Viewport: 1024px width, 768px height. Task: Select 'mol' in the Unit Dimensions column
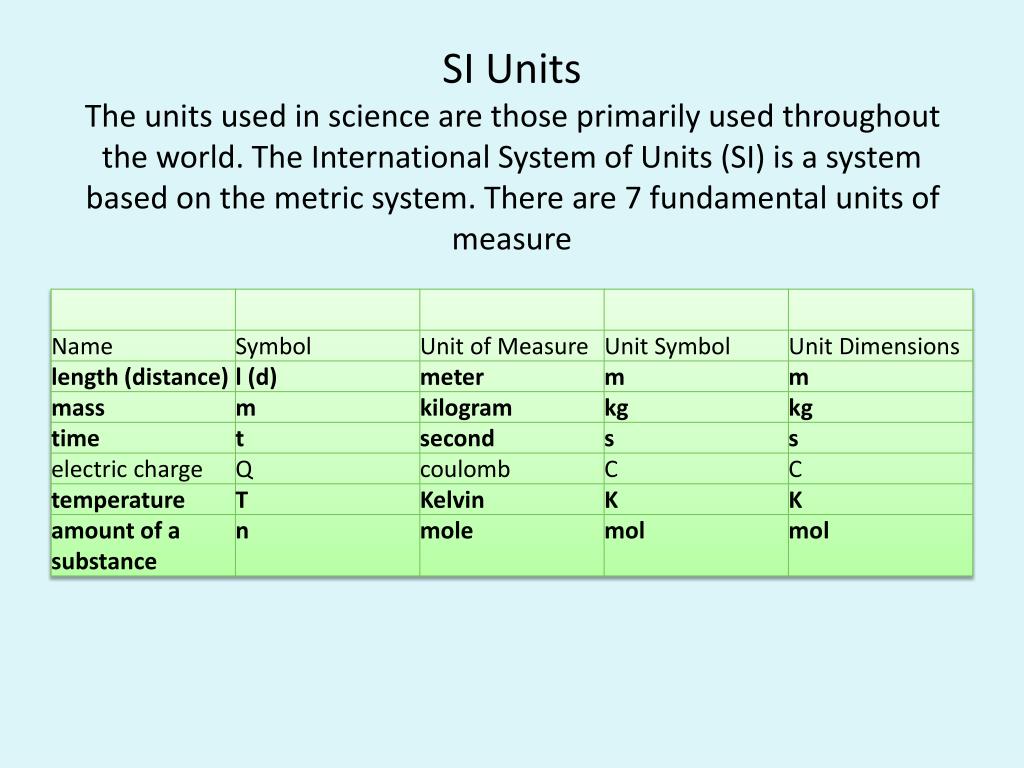[880, 545]
